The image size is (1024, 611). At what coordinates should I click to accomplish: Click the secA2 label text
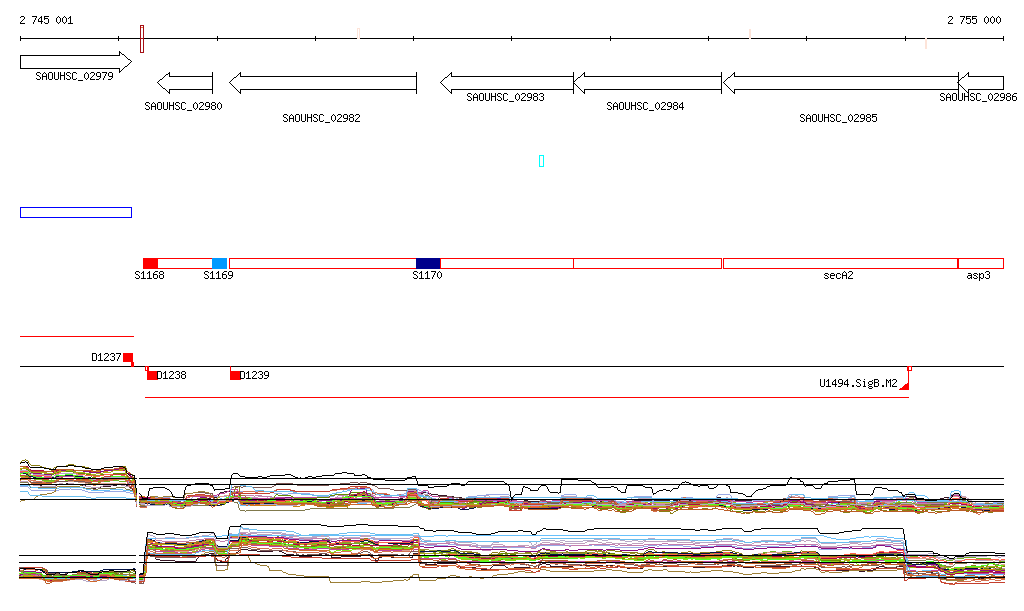tap(839, 275)
